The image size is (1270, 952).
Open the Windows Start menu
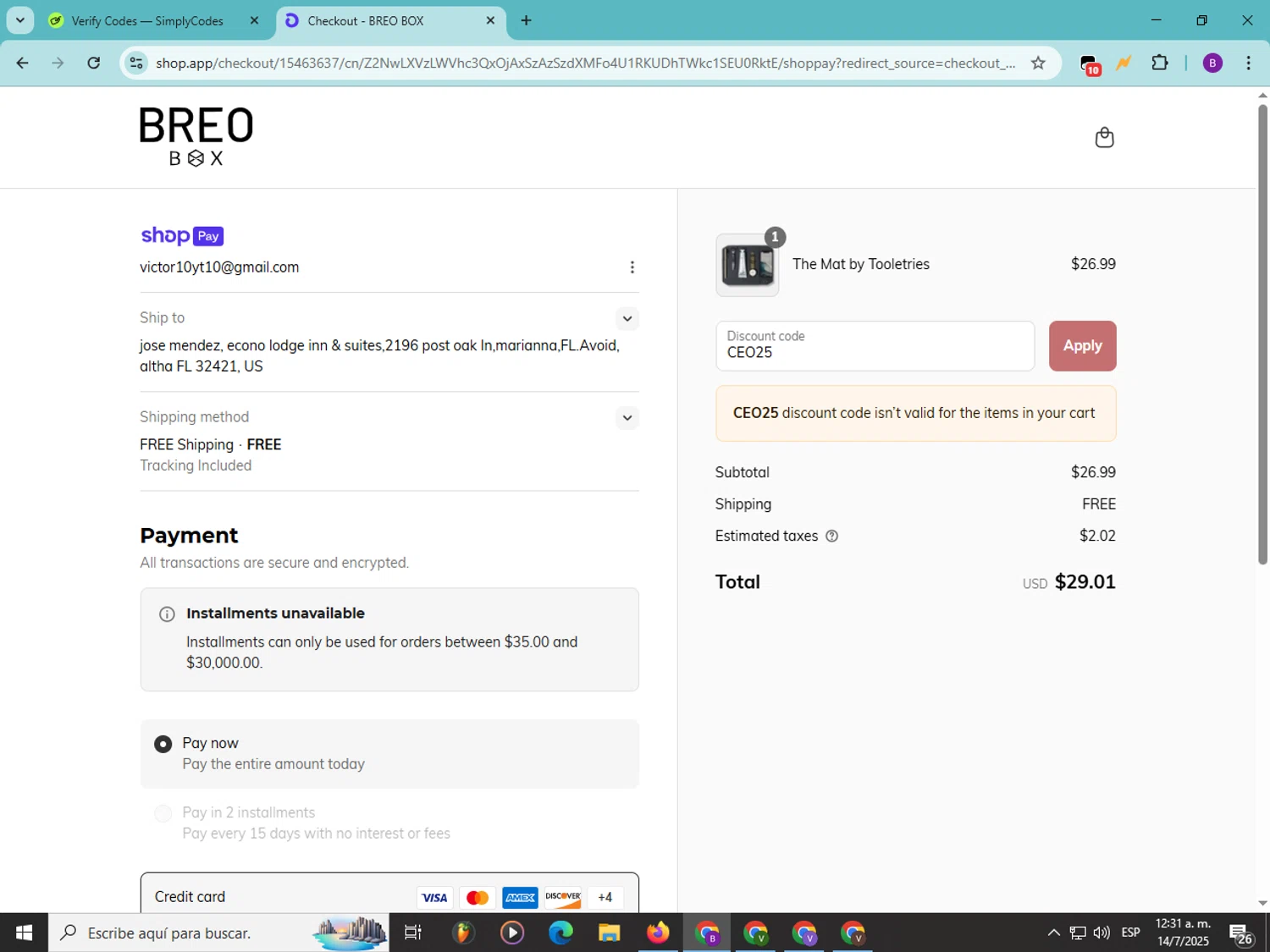click(24, 933)
